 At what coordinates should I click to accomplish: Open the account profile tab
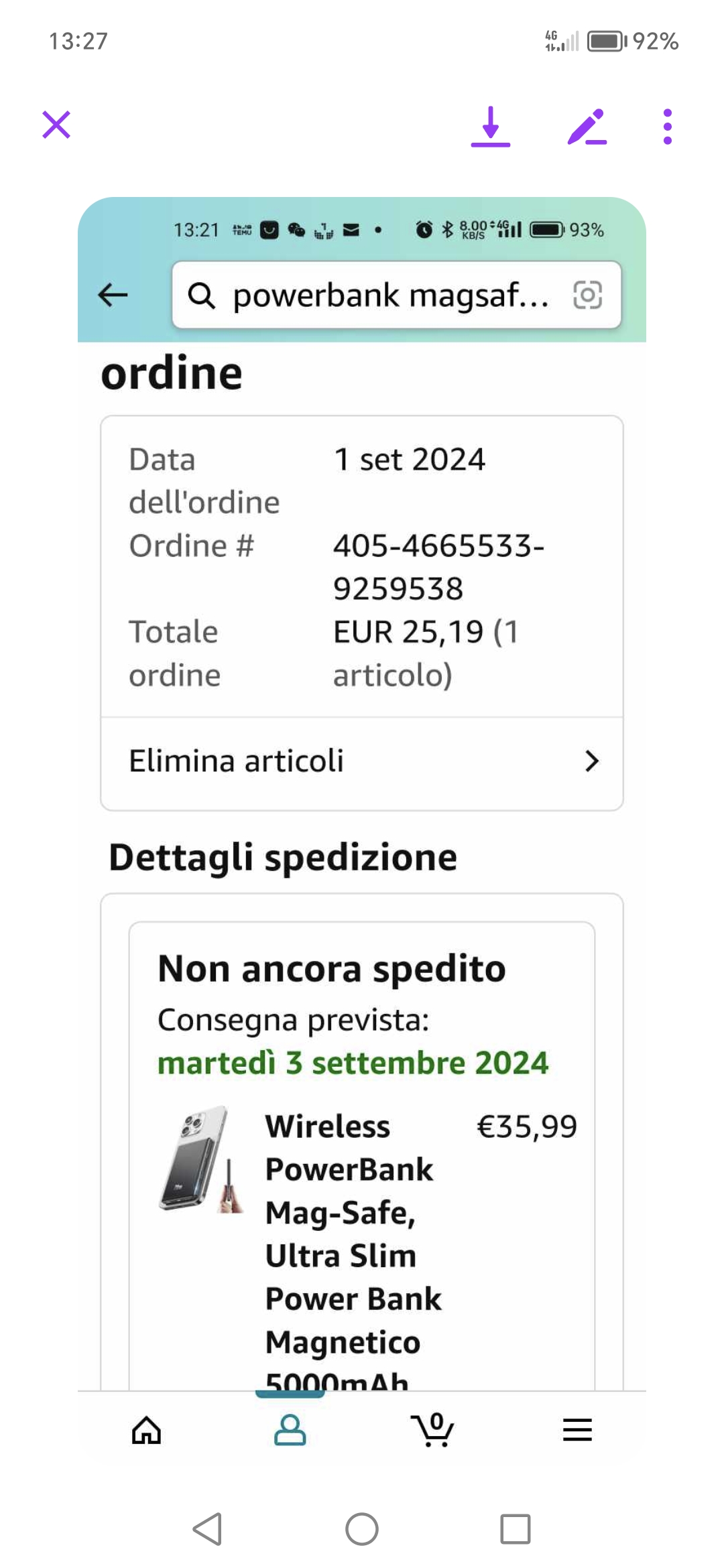[x=290, y=1430]
